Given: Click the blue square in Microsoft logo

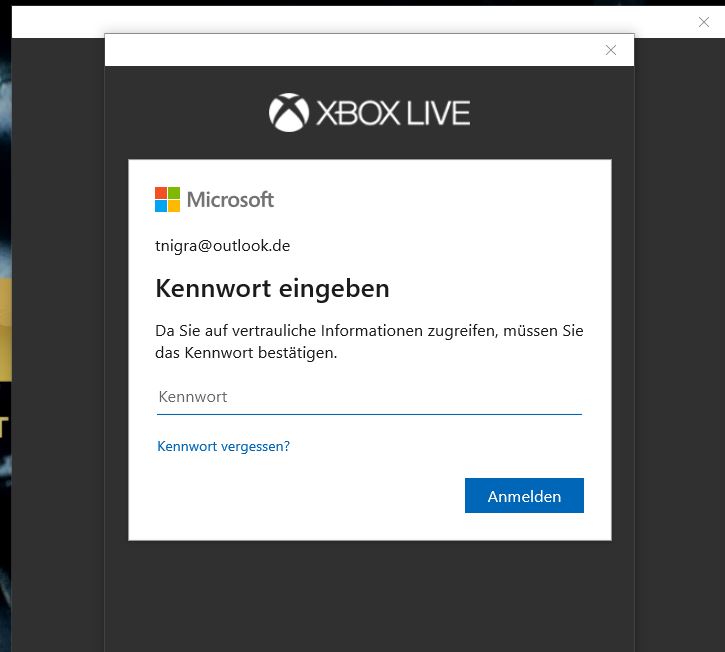Looking at the screenshot, I should pos(161,206).
